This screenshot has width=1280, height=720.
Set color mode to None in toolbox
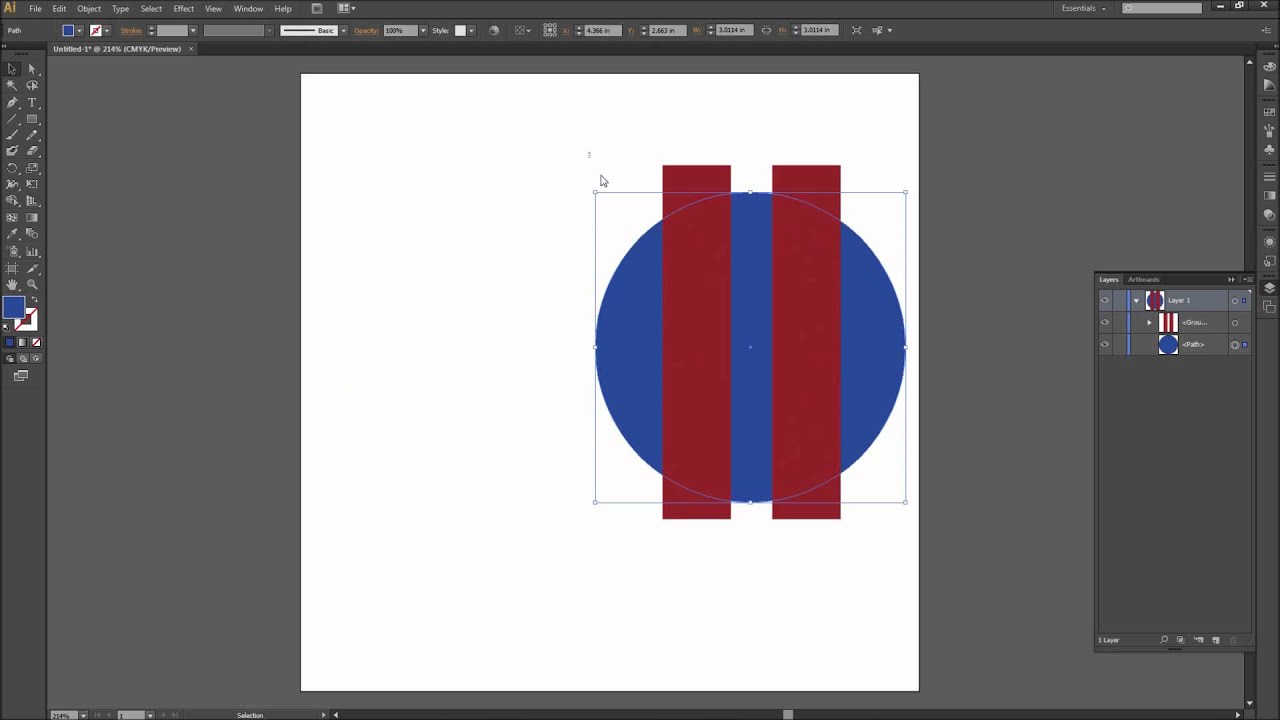click(37, 342)
